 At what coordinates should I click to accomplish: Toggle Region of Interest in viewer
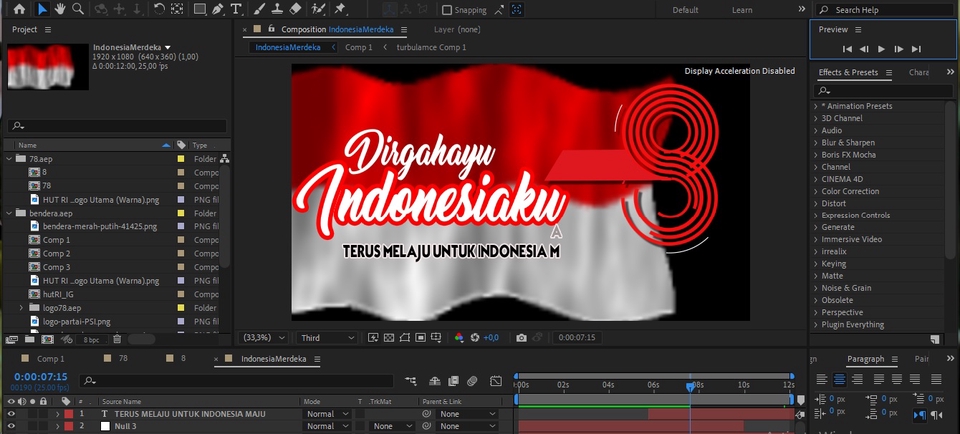click(x=420, y=337)
